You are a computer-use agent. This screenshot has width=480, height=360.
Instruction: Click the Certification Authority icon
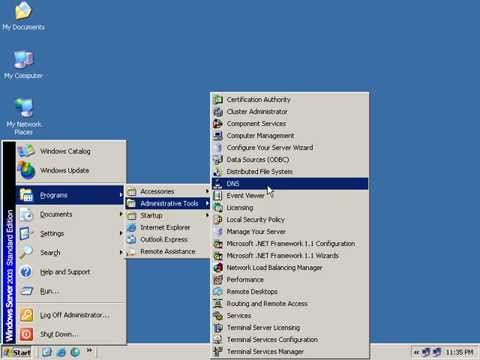218,99
